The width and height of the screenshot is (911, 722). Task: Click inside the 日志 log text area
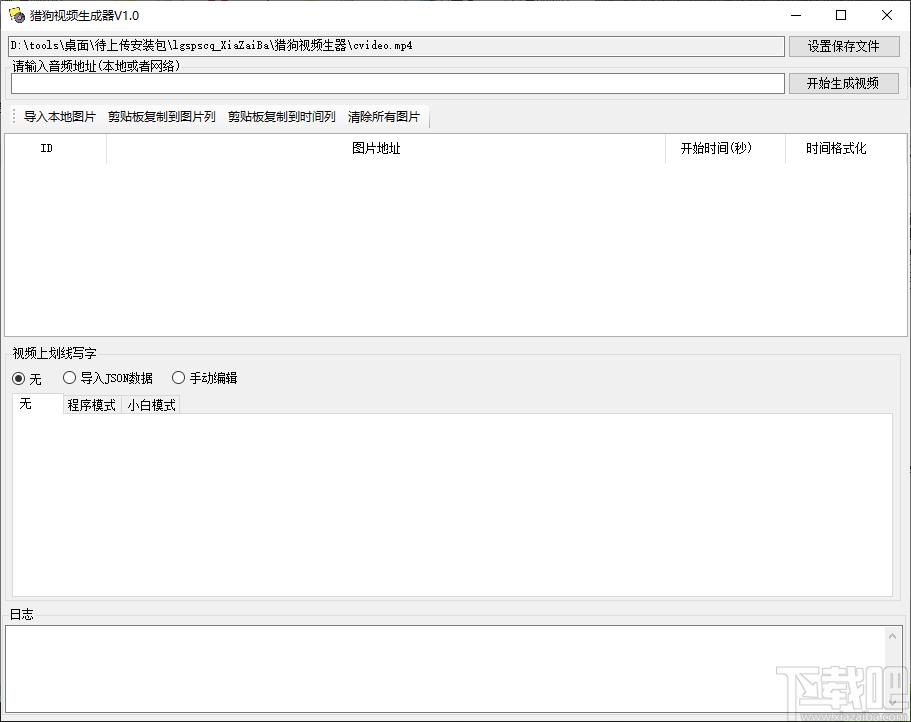click(x=446, y=669)
